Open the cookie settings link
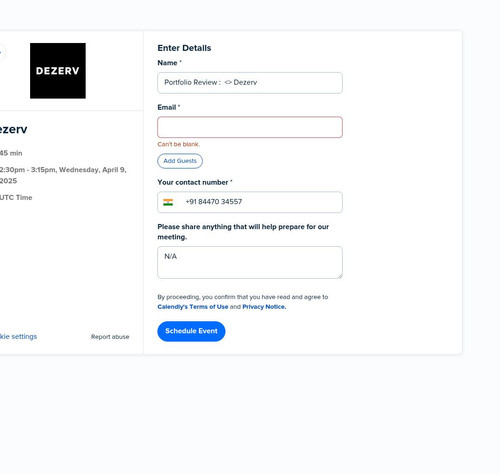This screenshot has width=500, height=474. pos(18,337)
